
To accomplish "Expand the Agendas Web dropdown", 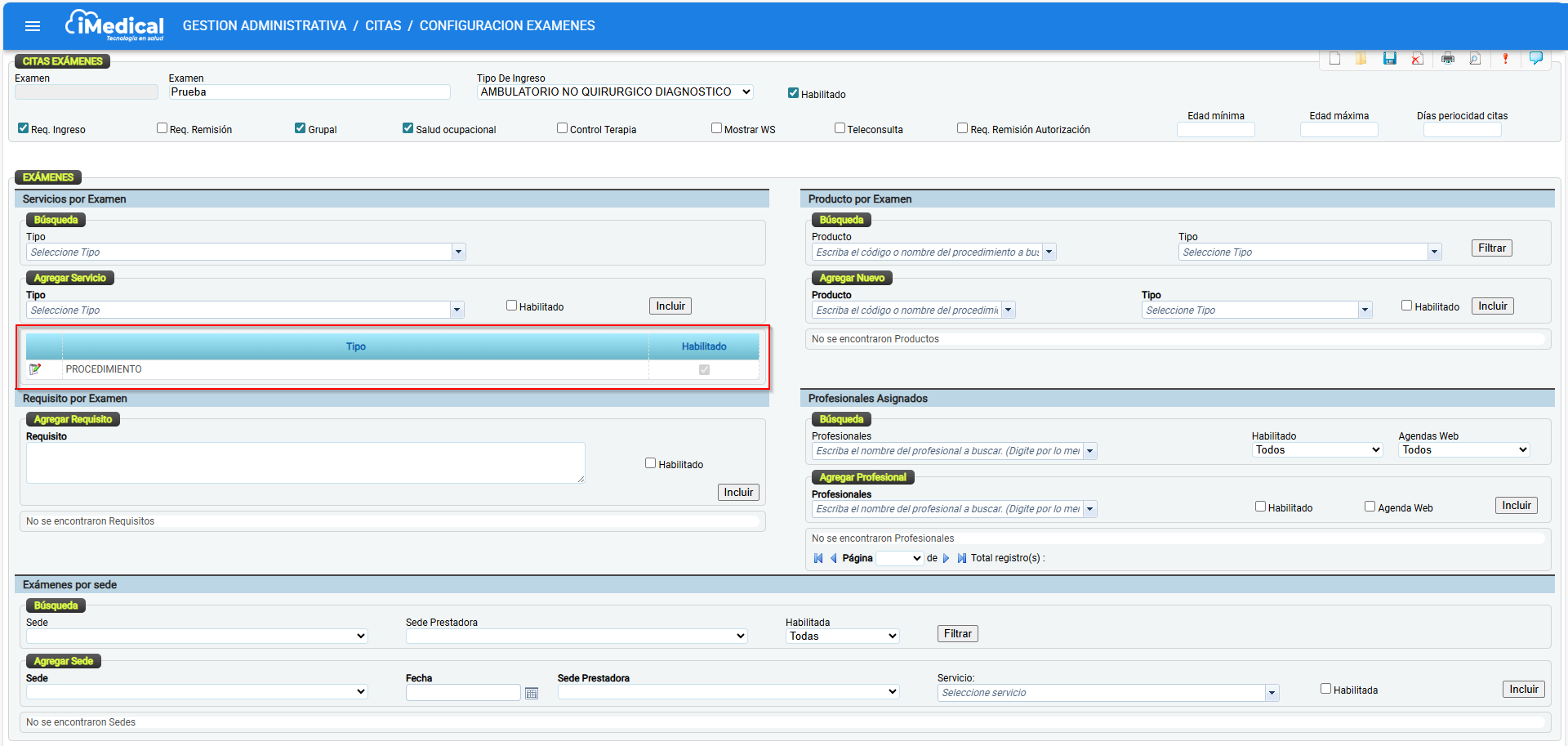I will (1463, 450).
